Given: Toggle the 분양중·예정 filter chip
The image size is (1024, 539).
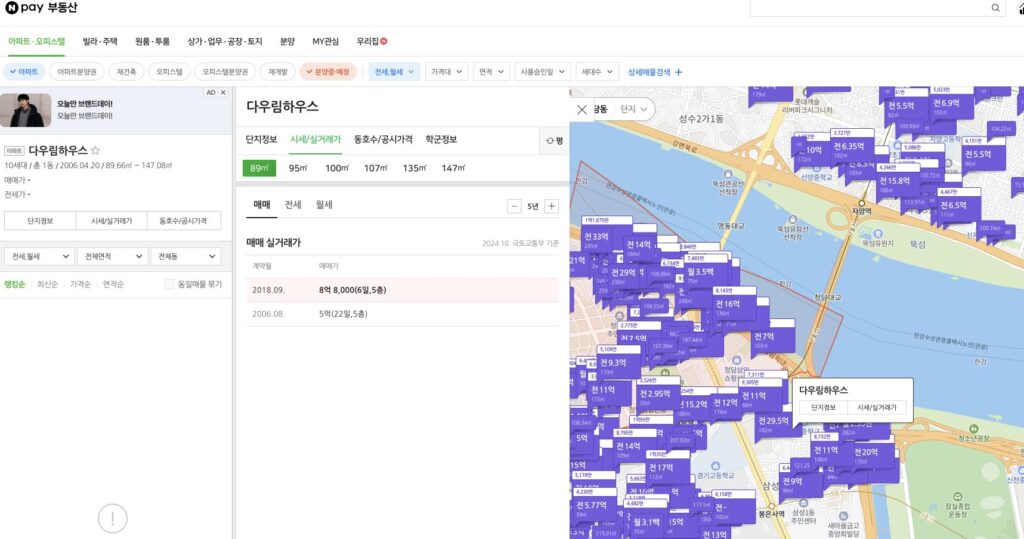Looking at the screenshot, I should pos(328,72).
